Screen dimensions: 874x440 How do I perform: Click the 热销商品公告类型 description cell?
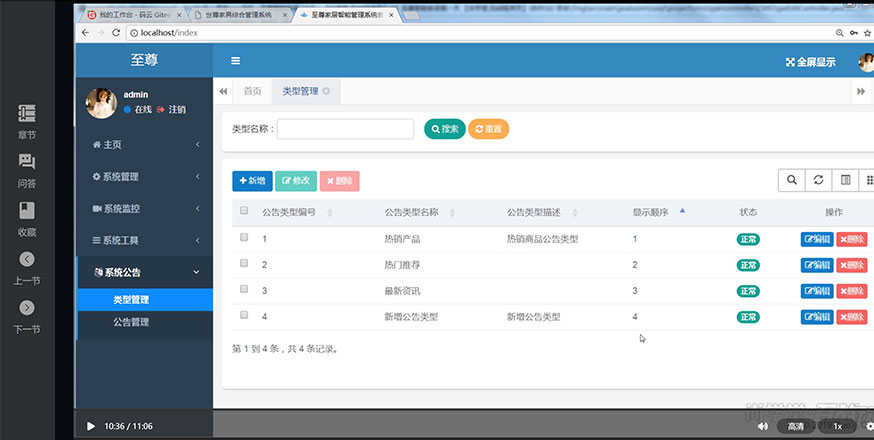tap(542, 239)
